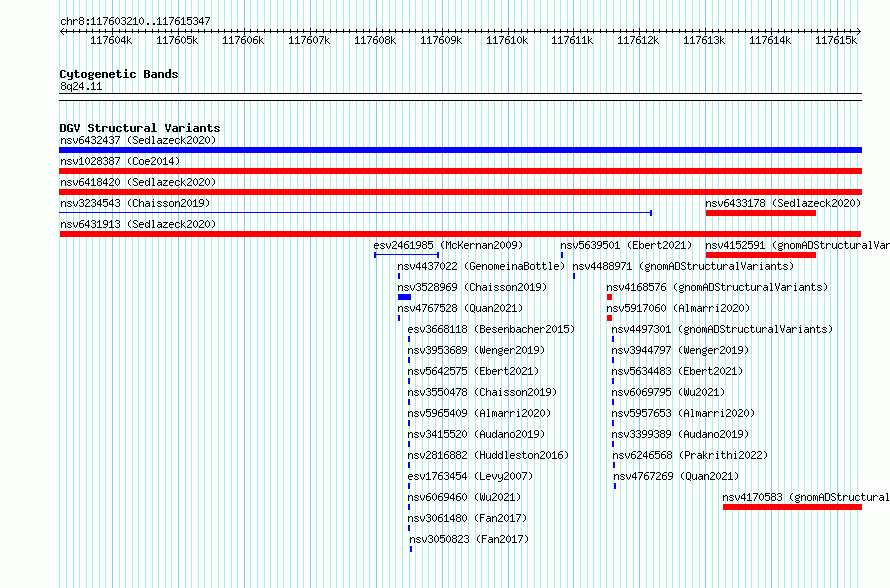Click the red bar under nsv4152591
890x588 pixels.
tap(761, 255)
